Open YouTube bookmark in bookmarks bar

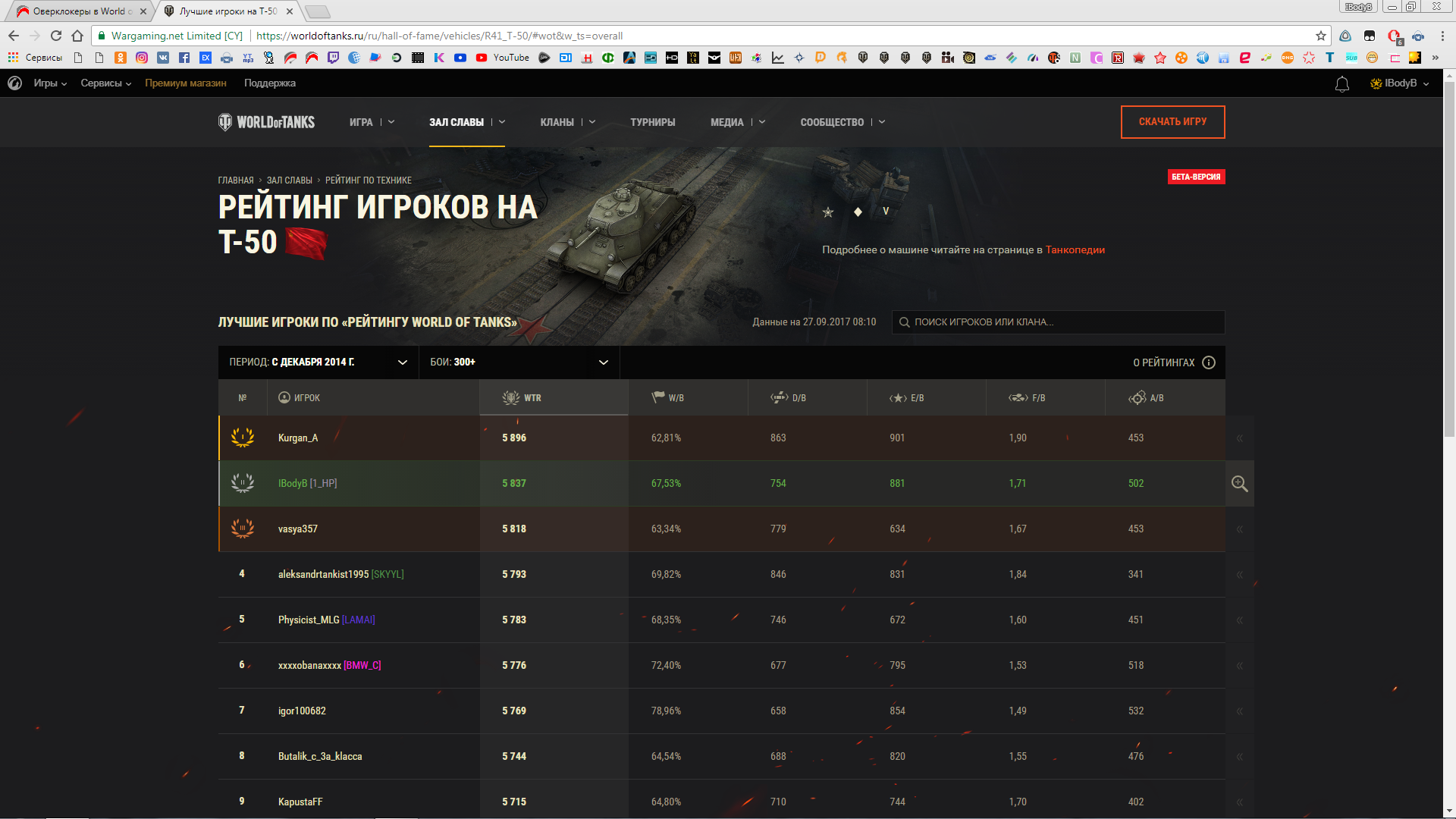[x=503, y=58]
